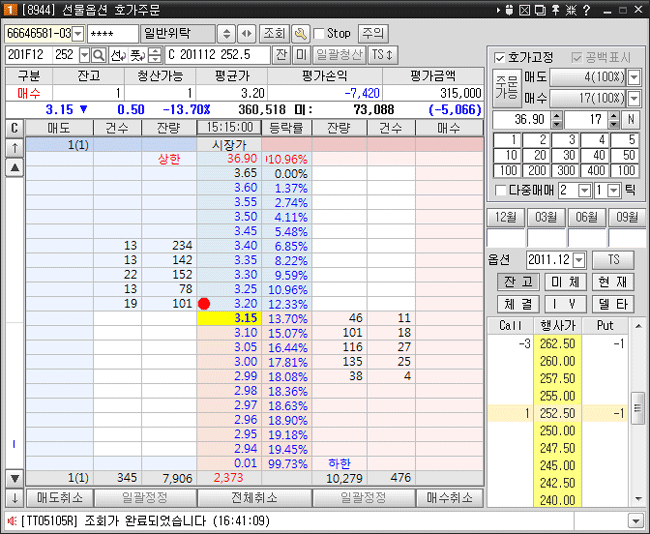Switch to the 미 체 view
This screenshot has height=534, width=650.
point(565,282)
